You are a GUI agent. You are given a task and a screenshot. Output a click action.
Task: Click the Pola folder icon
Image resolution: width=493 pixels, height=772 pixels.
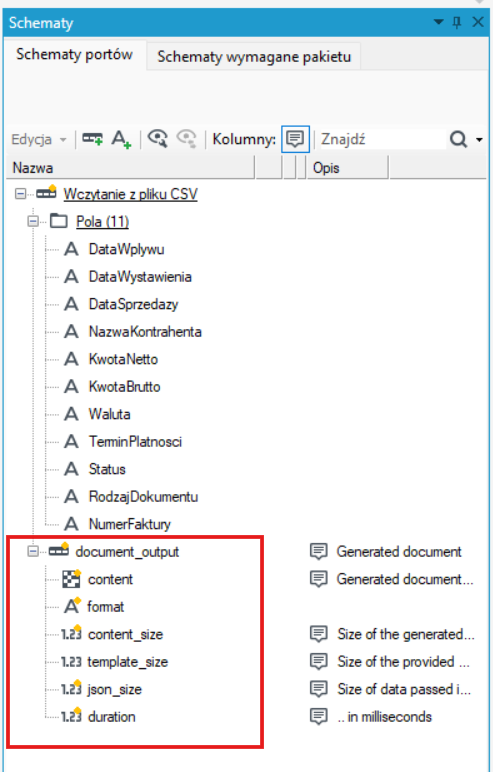coord(59,221)
